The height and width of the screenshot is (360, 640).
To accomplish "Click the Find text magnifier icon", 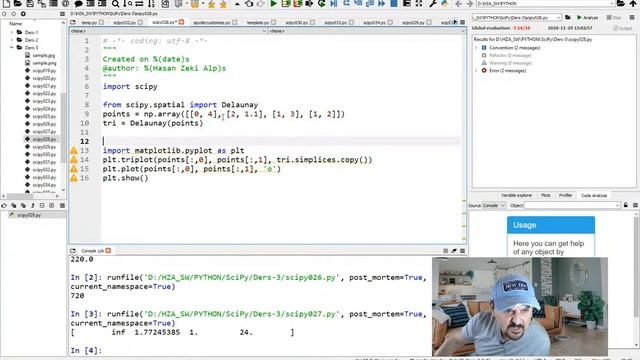I will tap(116, 4).
